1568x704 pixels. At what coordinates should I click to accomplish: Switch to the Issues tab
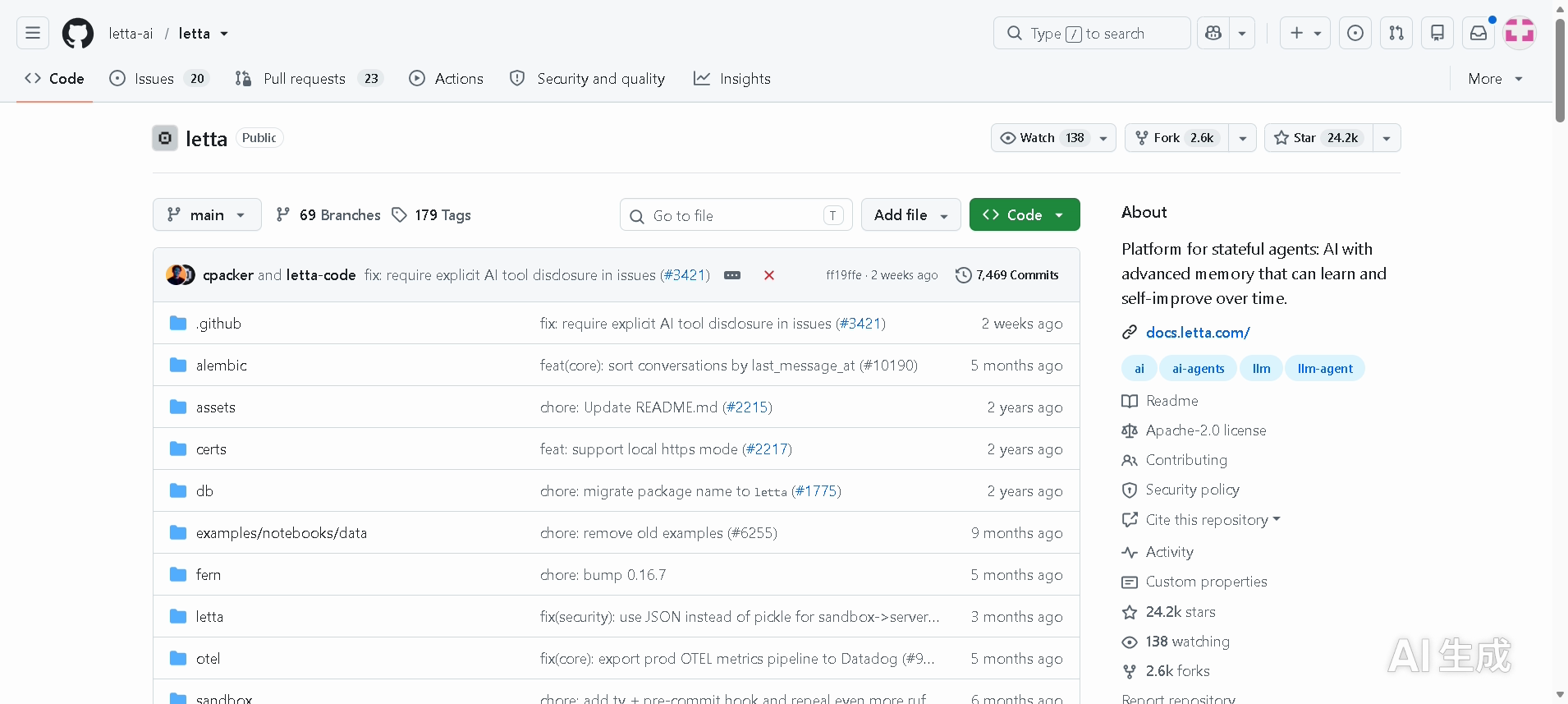coord(159,79)
